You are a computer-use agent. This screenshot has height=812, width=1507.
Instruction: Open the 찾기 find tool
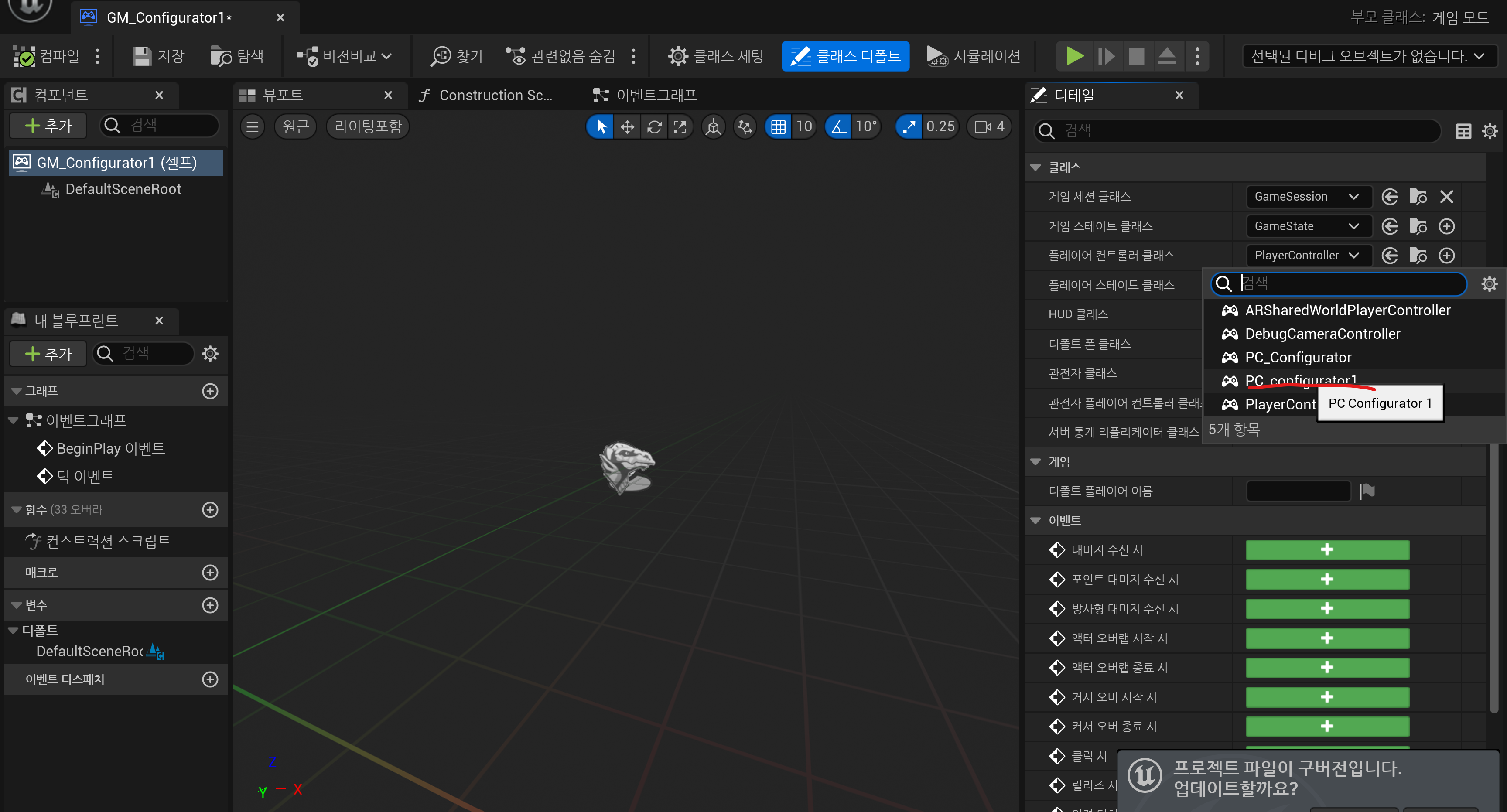[x=456, y=56]
